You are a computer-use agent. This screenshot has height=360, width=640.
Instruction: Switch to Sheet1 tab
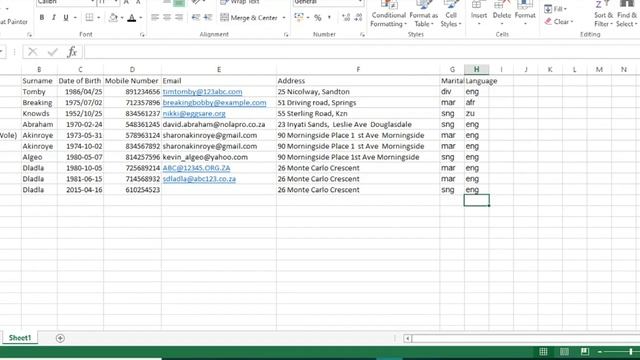(x=20, y=338)
